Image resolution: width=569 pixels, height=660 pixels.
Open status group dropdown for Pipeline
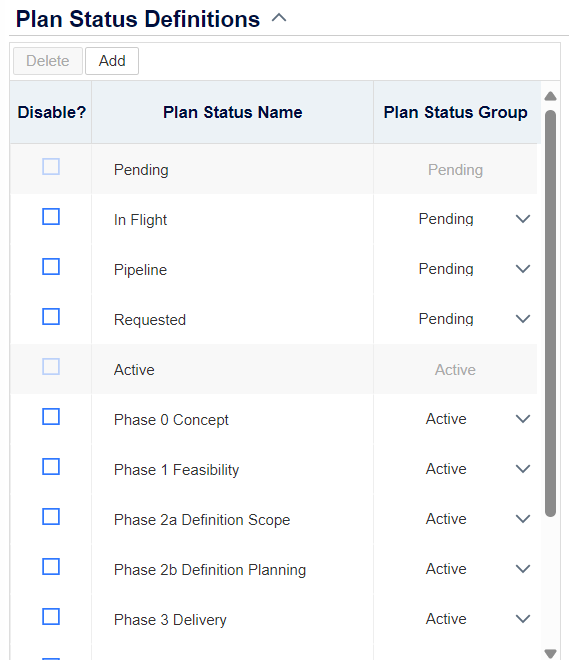[x=523, y=269]
